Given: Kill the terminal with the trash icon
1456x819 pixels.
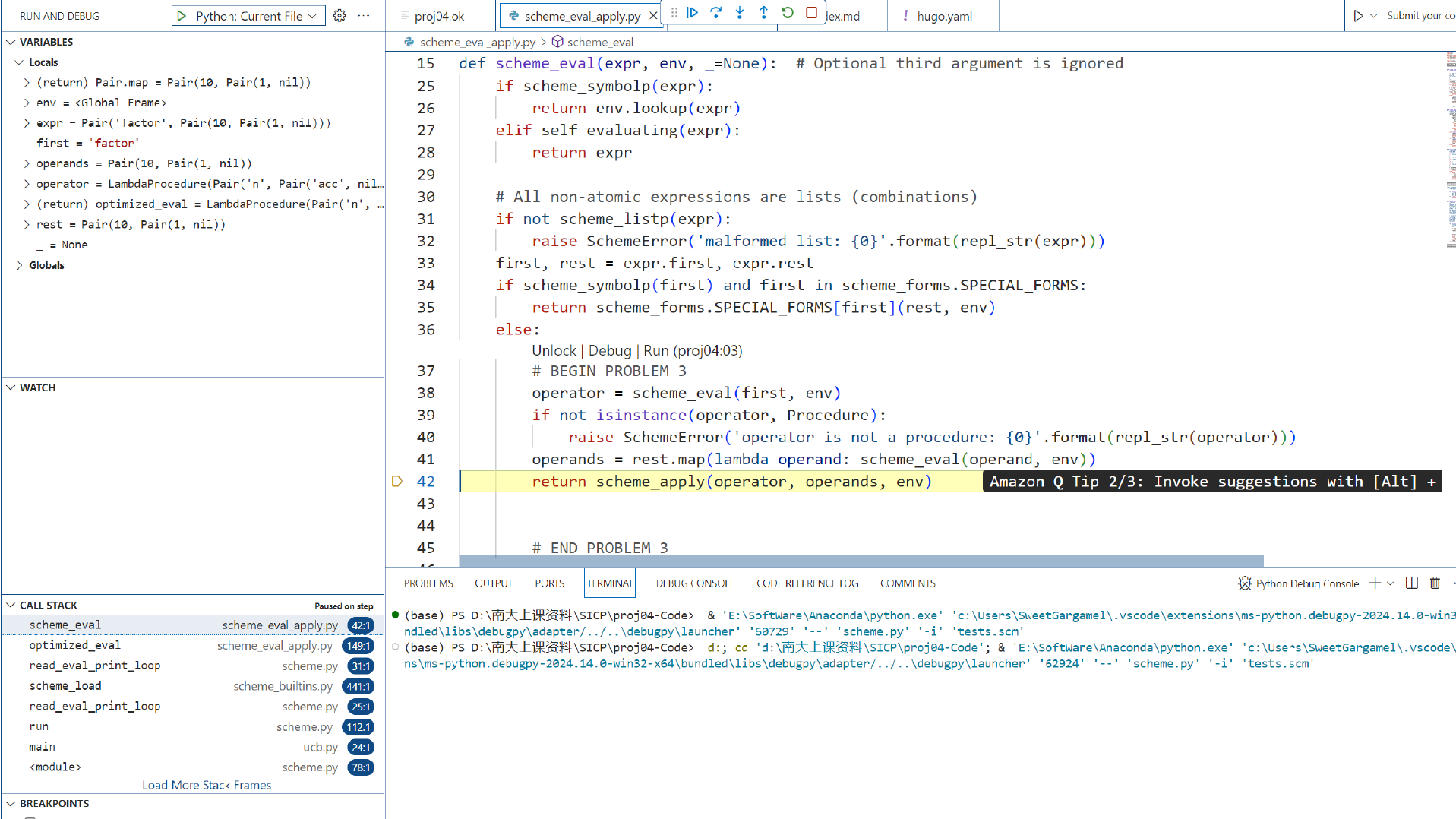Looking at the screenshot, I should [1435, 583].
